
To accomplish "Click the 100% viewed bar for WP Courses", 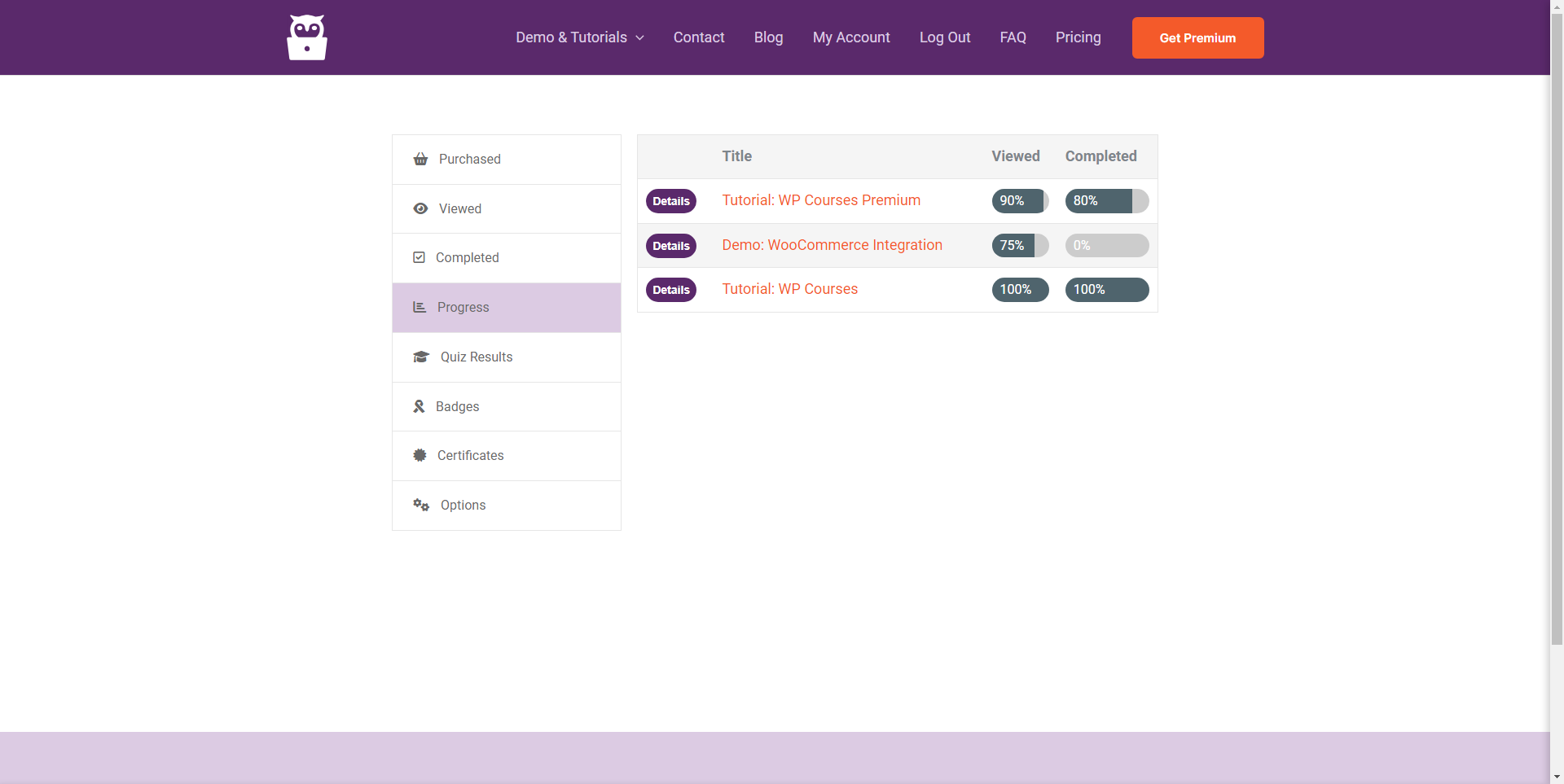I will pyautogui.click(x=1020, y=290).
